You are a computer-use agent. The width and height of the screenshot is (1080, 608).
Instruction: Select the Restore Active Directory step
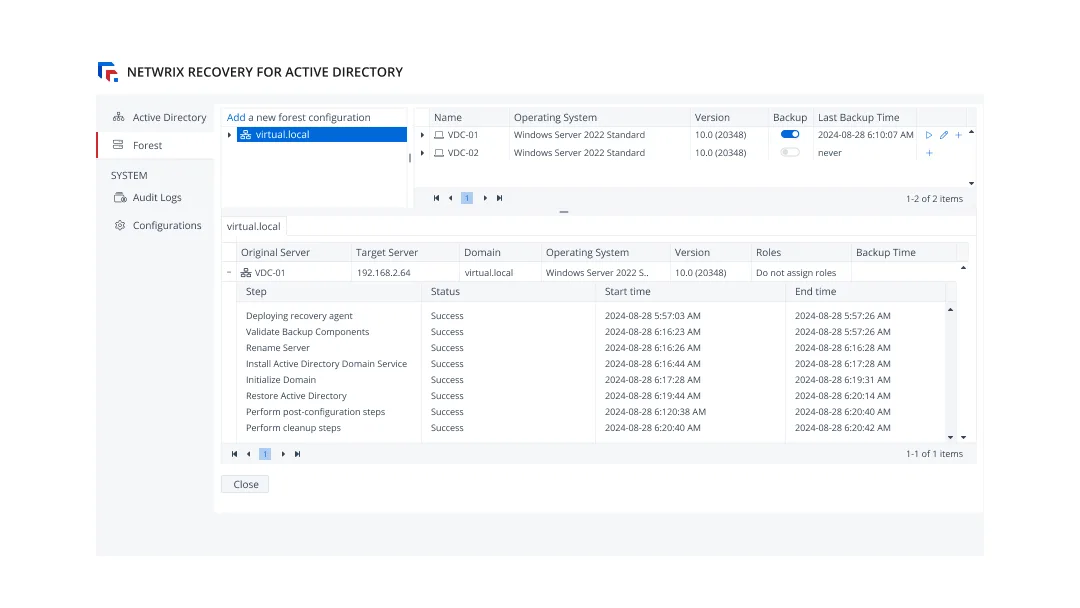tap(296, 396)
